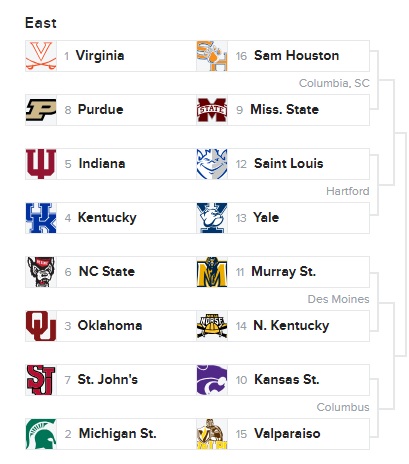Choose N. Kentucky team name

[x=291, y=325]
